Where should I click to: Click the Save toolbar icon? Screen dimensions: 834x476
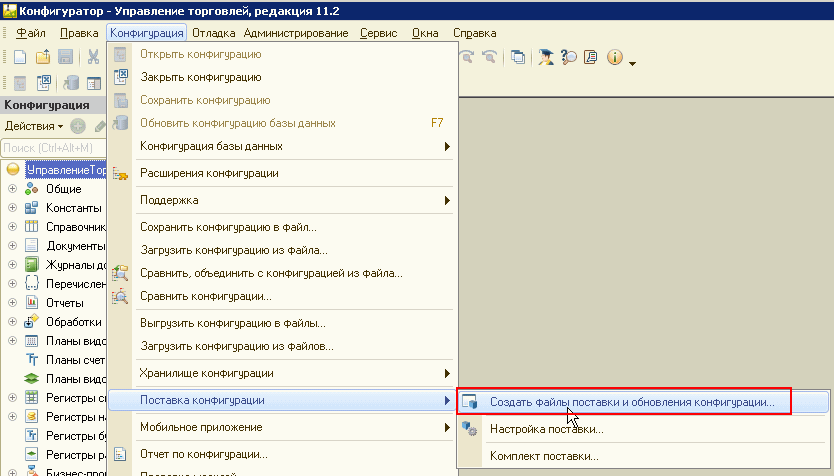65,57
